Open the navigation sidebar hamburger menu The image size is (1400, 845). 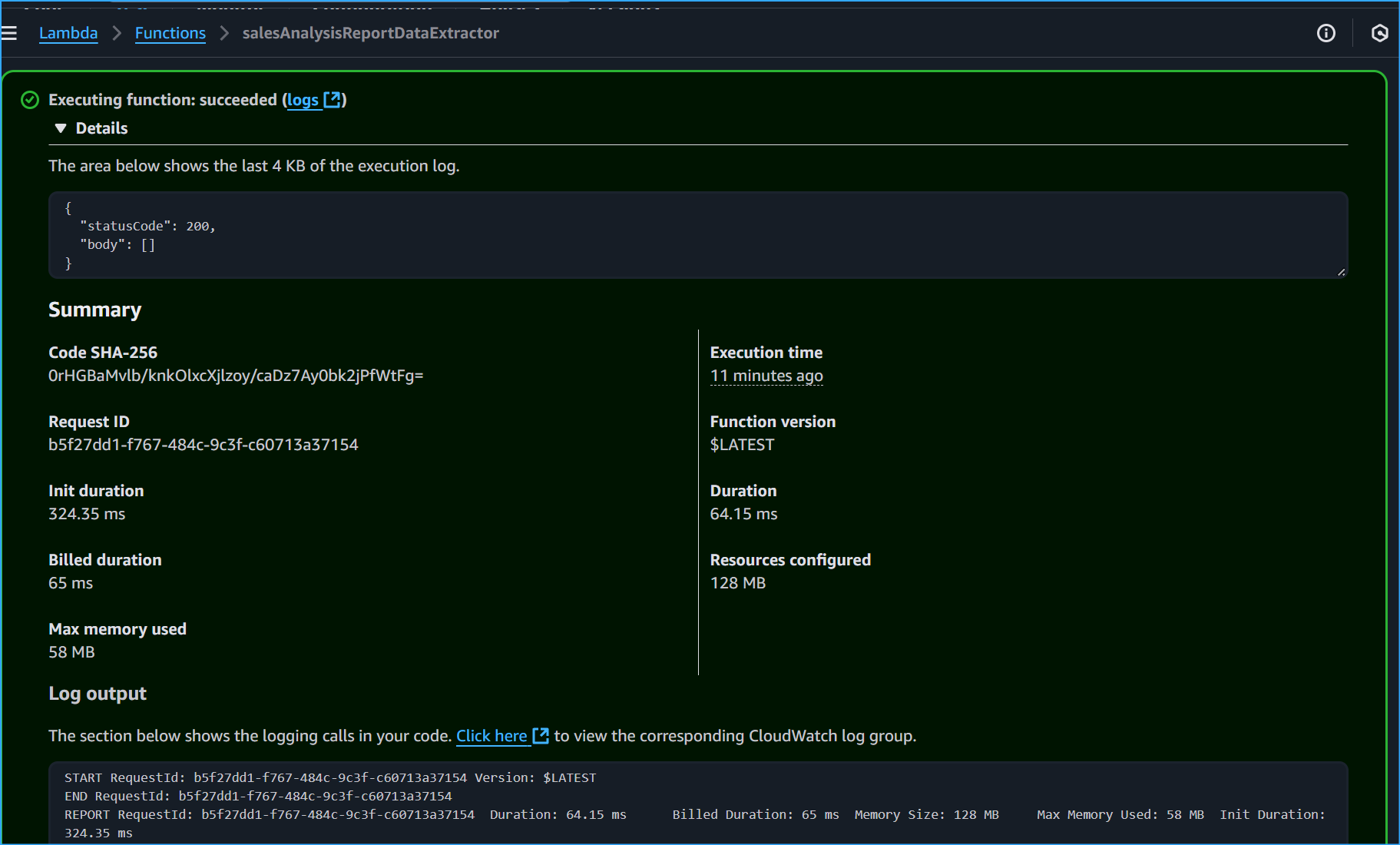point(10,32)
